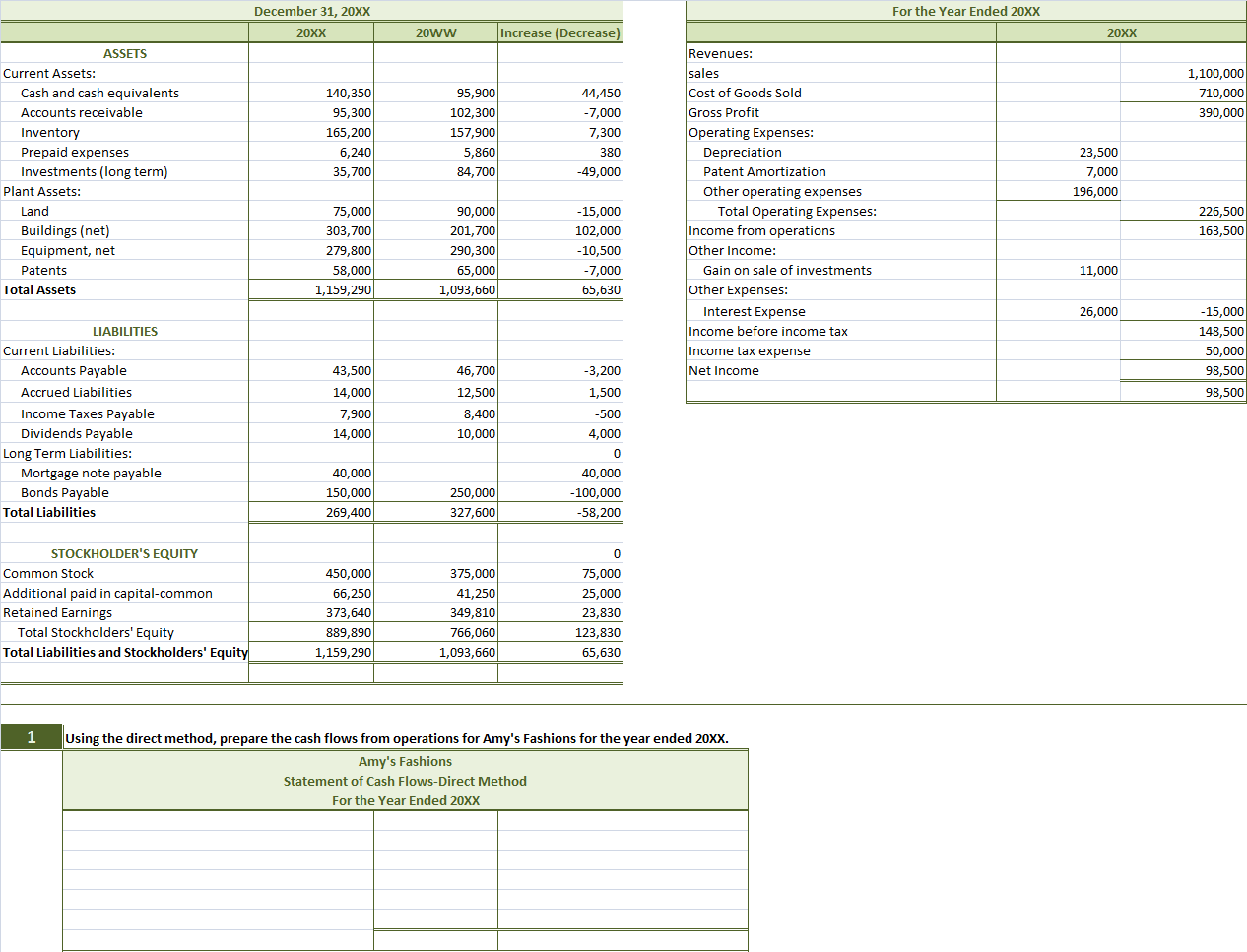
Task: Select the 23,500 depreciation value
Action: pos(1098,152)
